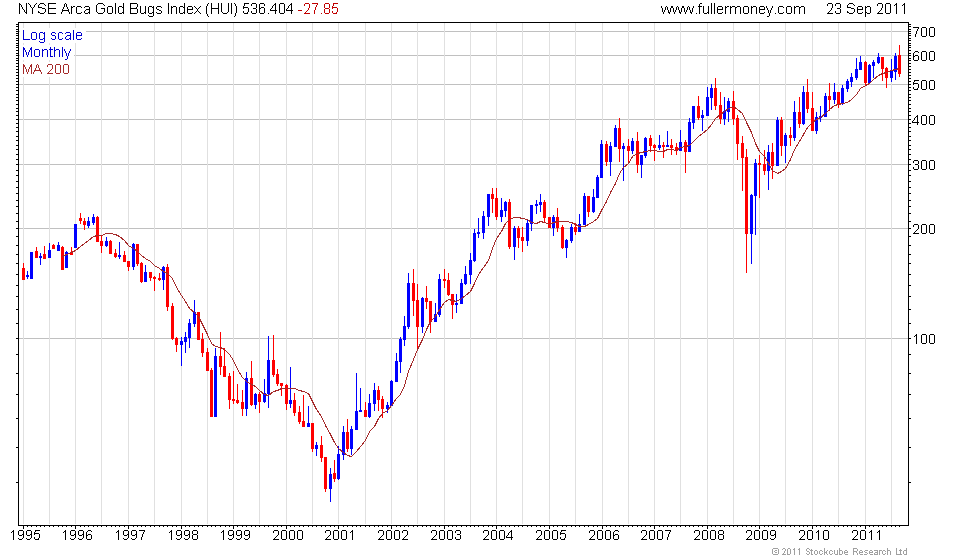Viewport: 960px width, 560px height.
Task: Click the 1996 x-axis label
Action: (x=77, y=536)
